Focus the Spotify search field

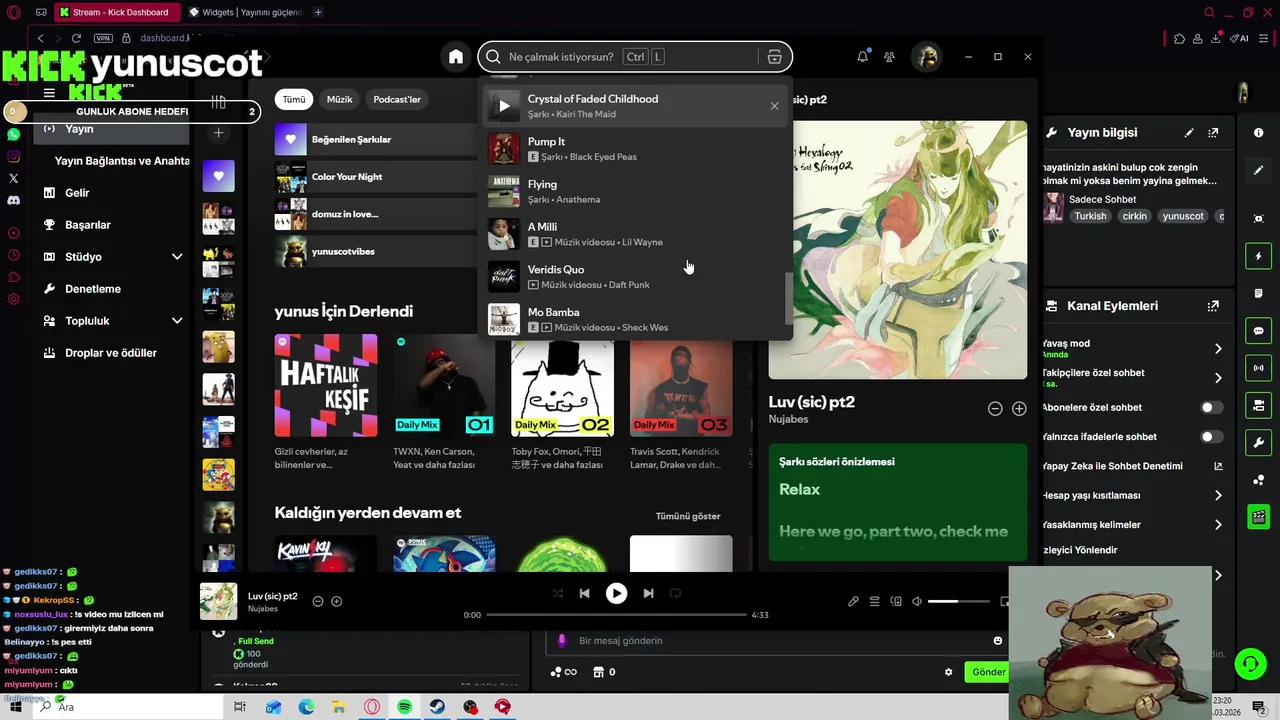point(635,57)
